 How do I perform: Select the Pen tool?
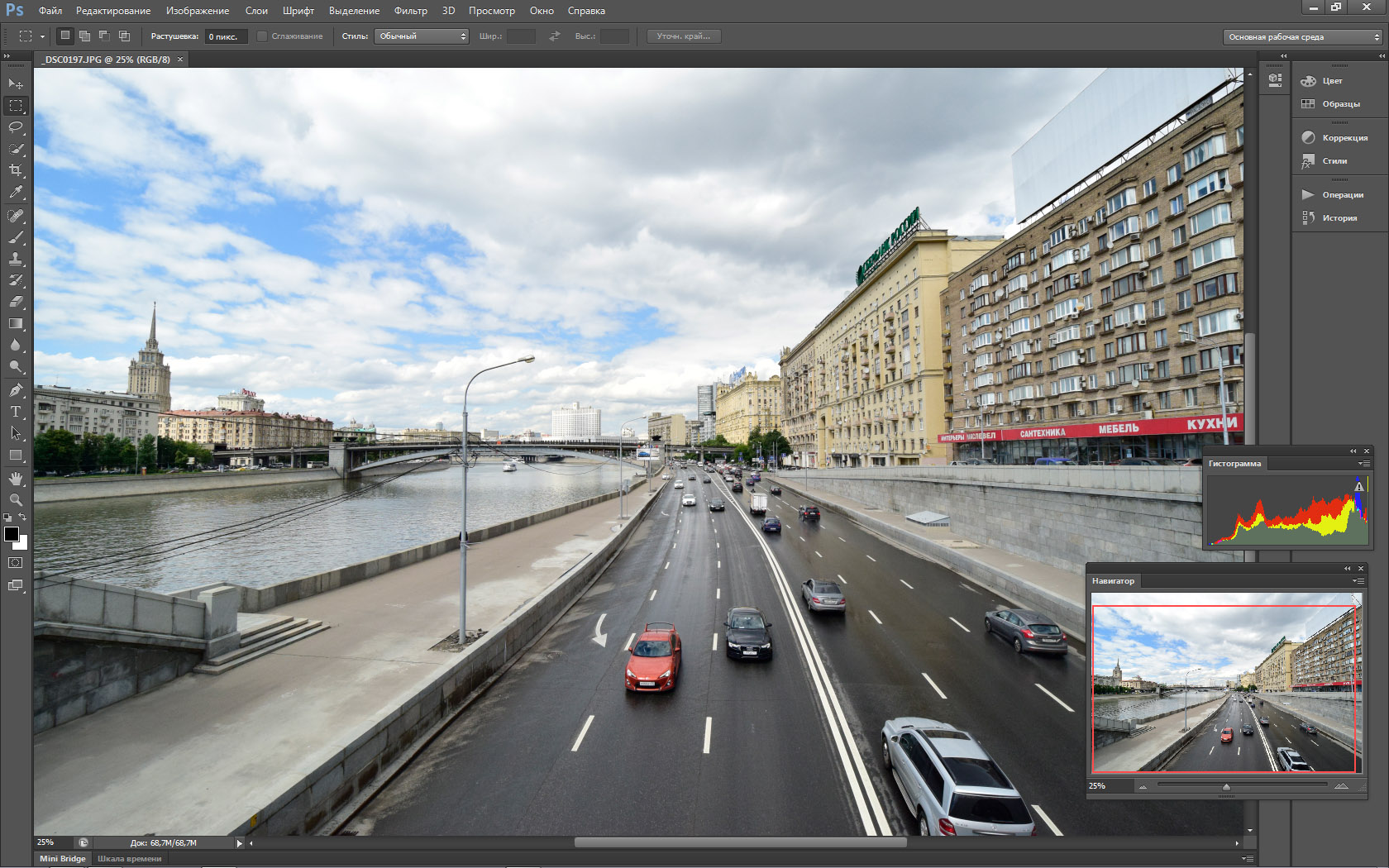[x=16, y=390]
